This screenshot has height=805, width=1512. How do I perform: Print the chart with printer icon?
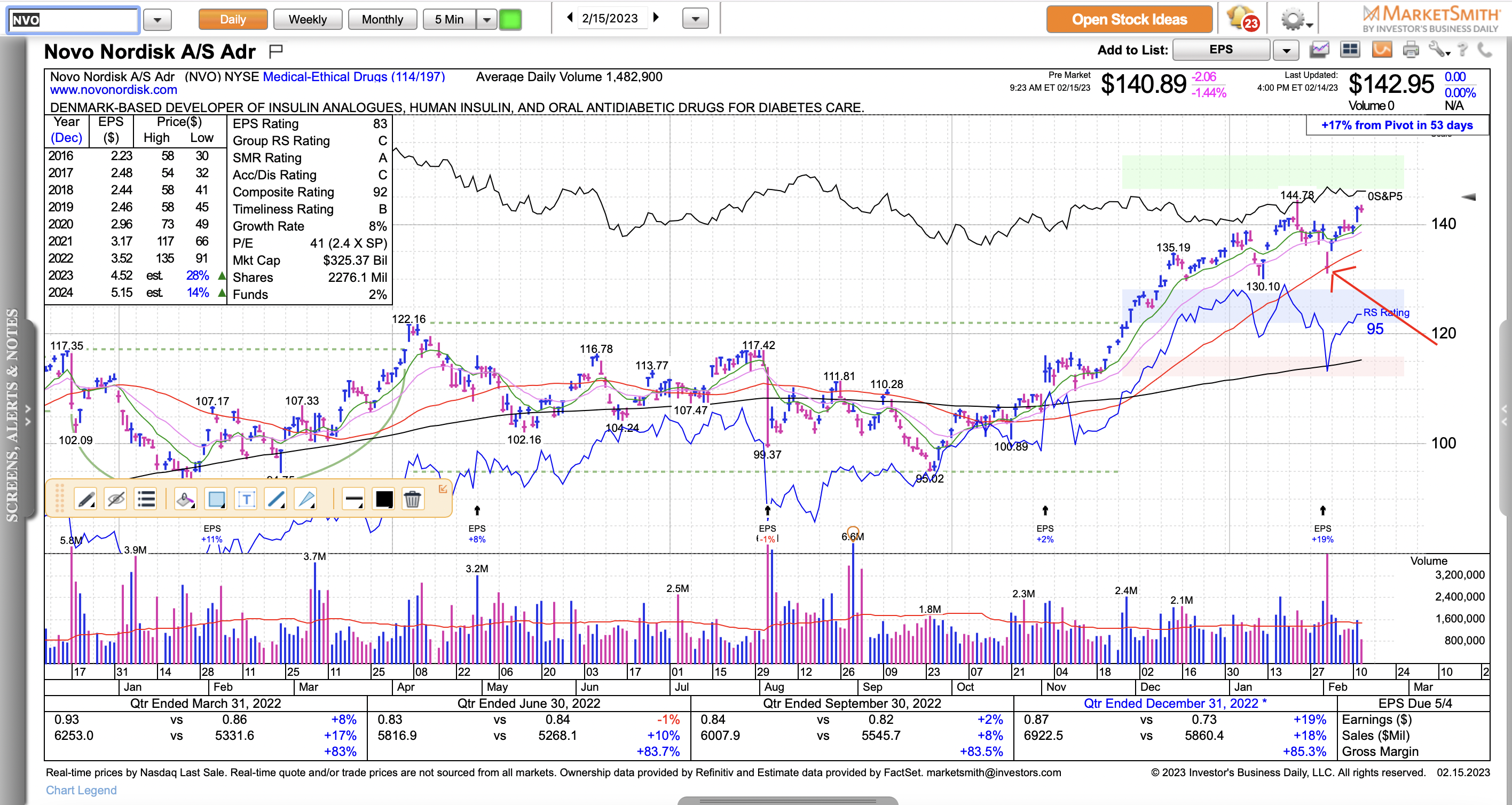(1411, 51)
